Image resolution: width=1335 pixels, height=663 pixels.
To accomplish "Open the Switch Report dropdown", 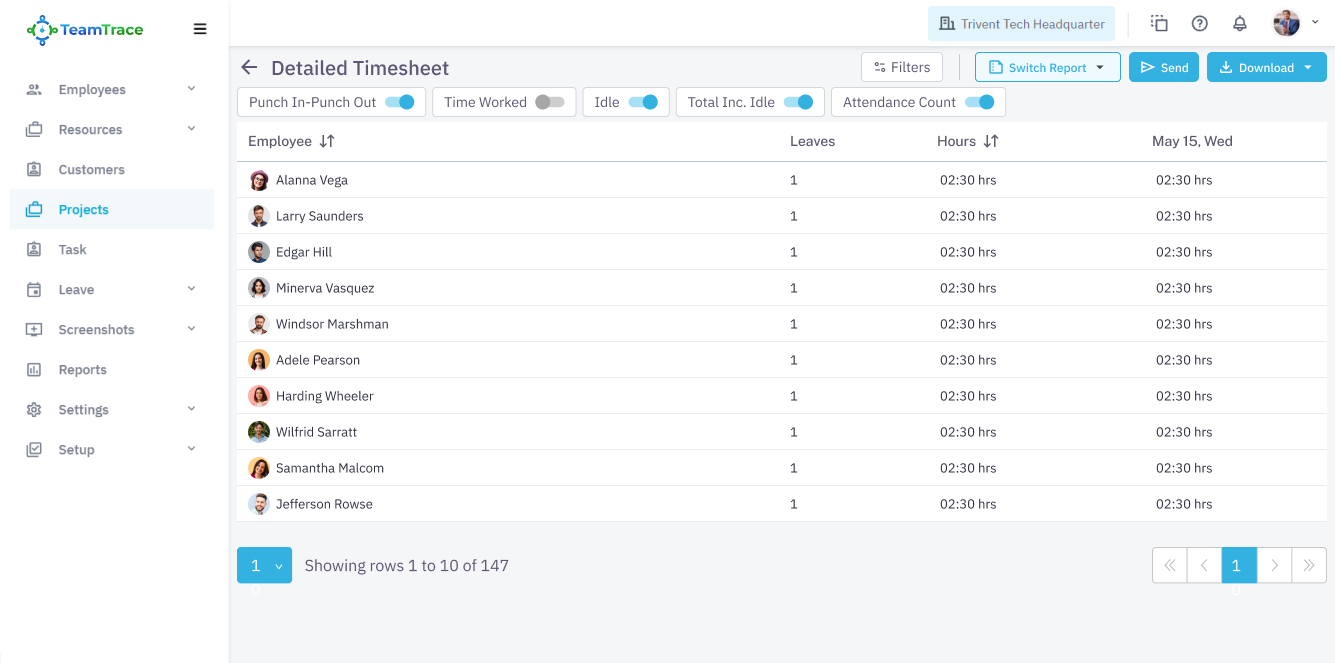I will click(1047, 68).
